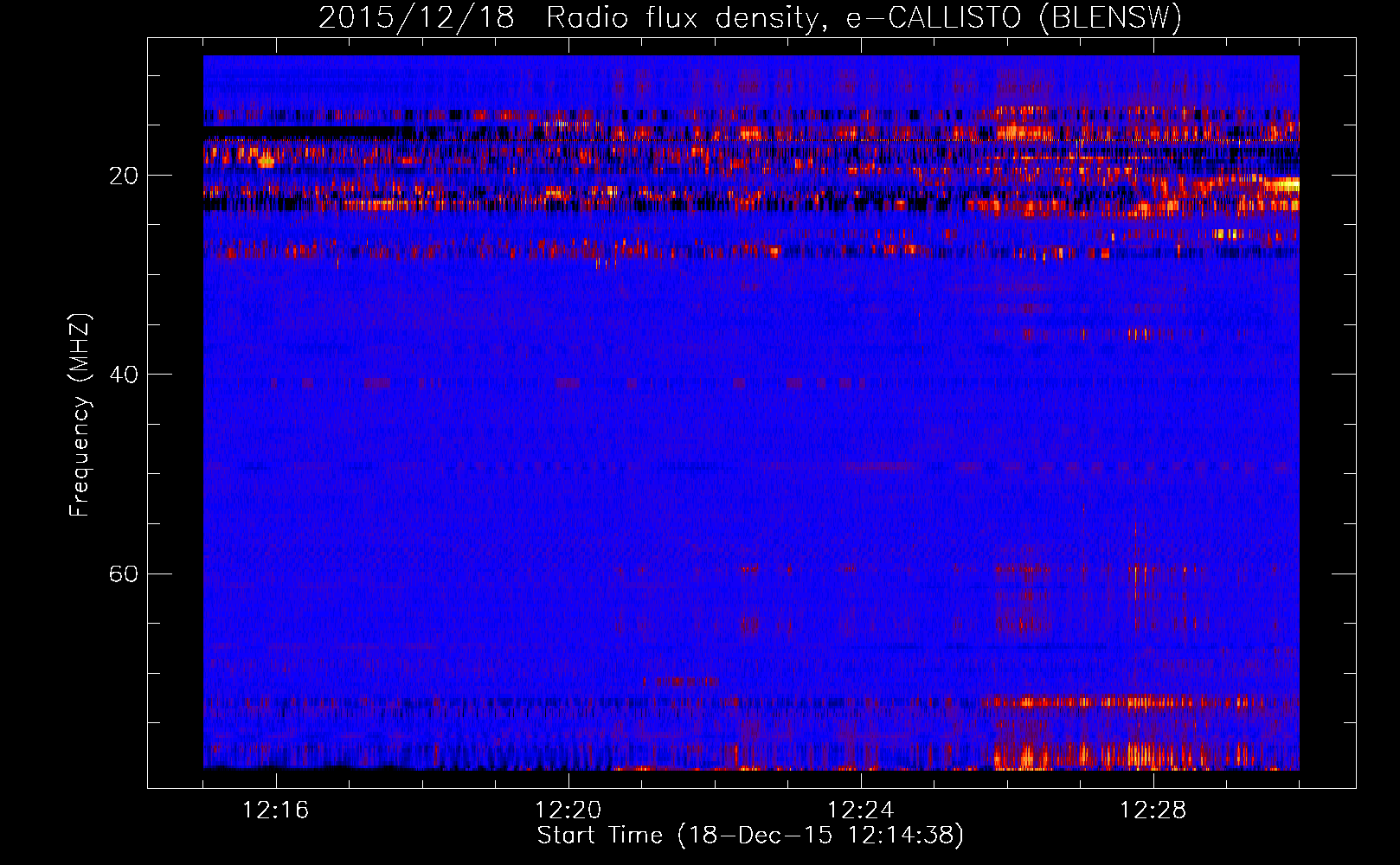Click the 60 frequency tick label
The image size is (1400, 865).
[124, 573]
